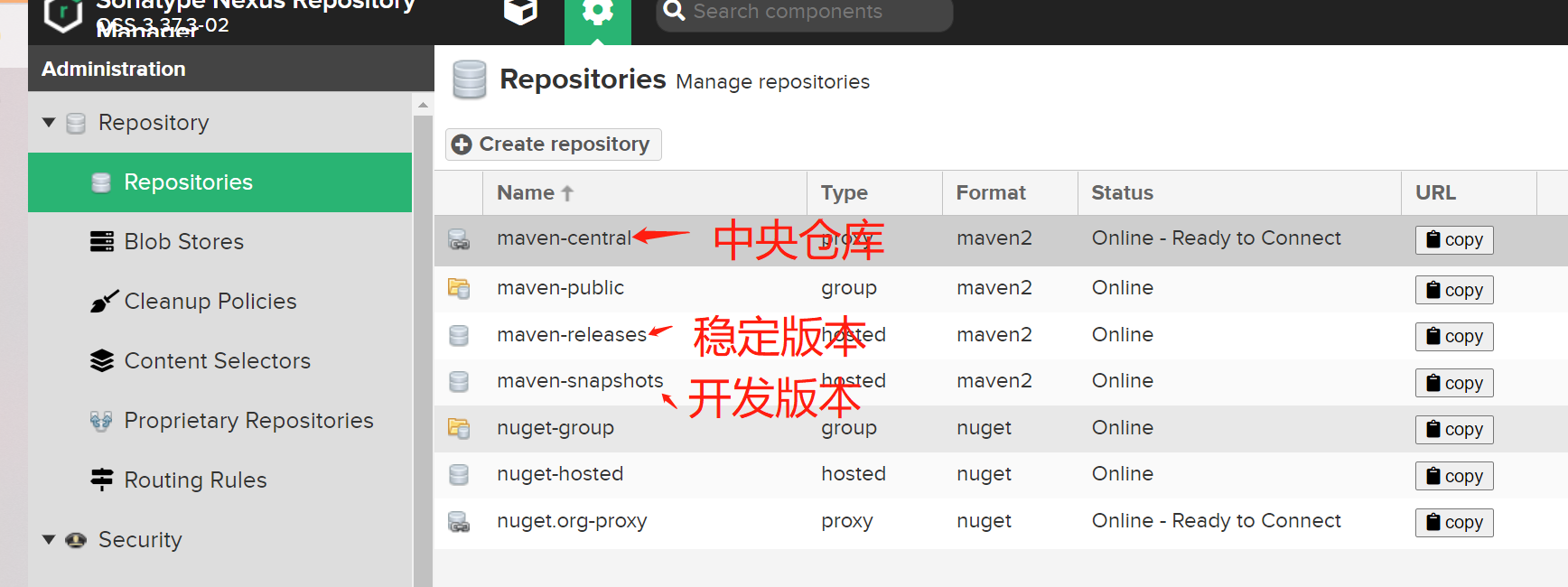The image size is (1568, 587).
Task: Click the Routing Rules signpost icon
Action: coord(102,480)
